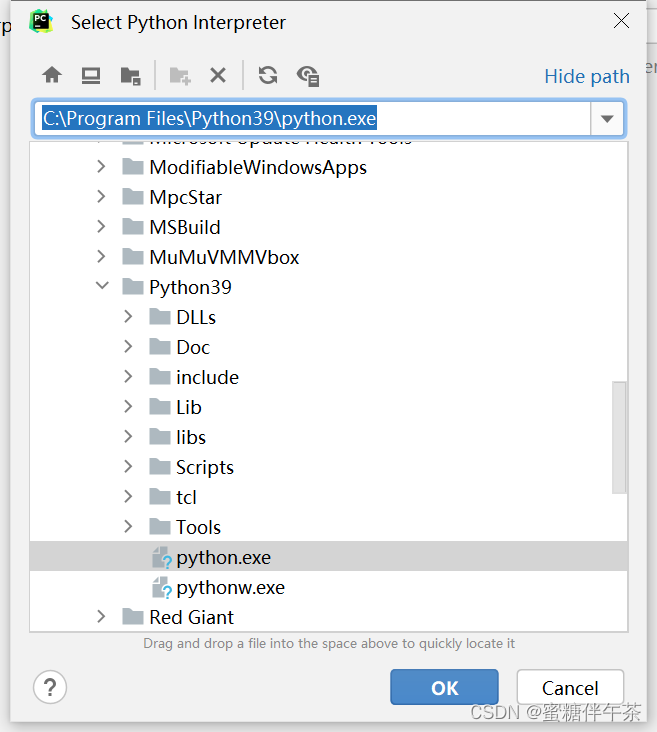Select the tcl folder row

(329, 497)
